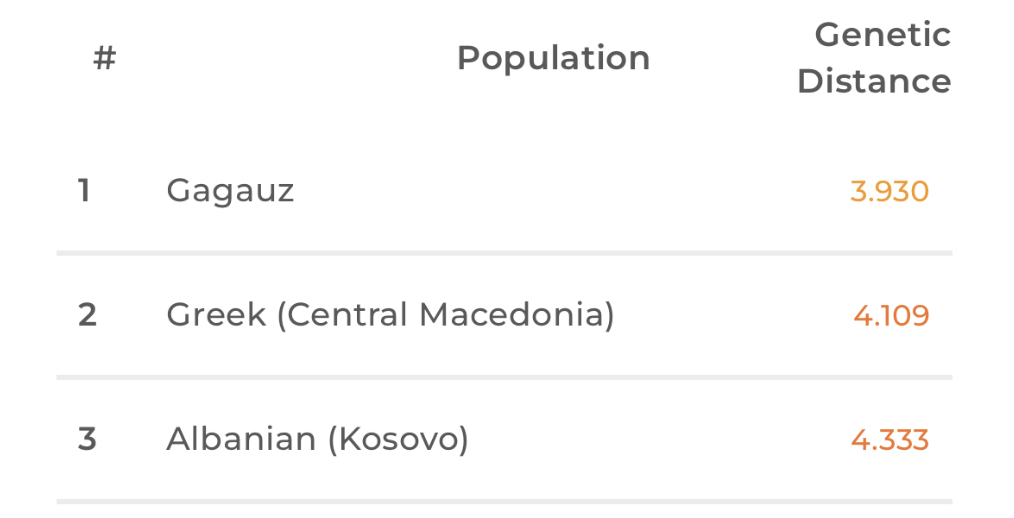Viewport: 1014px width, 518px height.
Task: Click the opening parenthesis before "Central"
Action: 282,315
